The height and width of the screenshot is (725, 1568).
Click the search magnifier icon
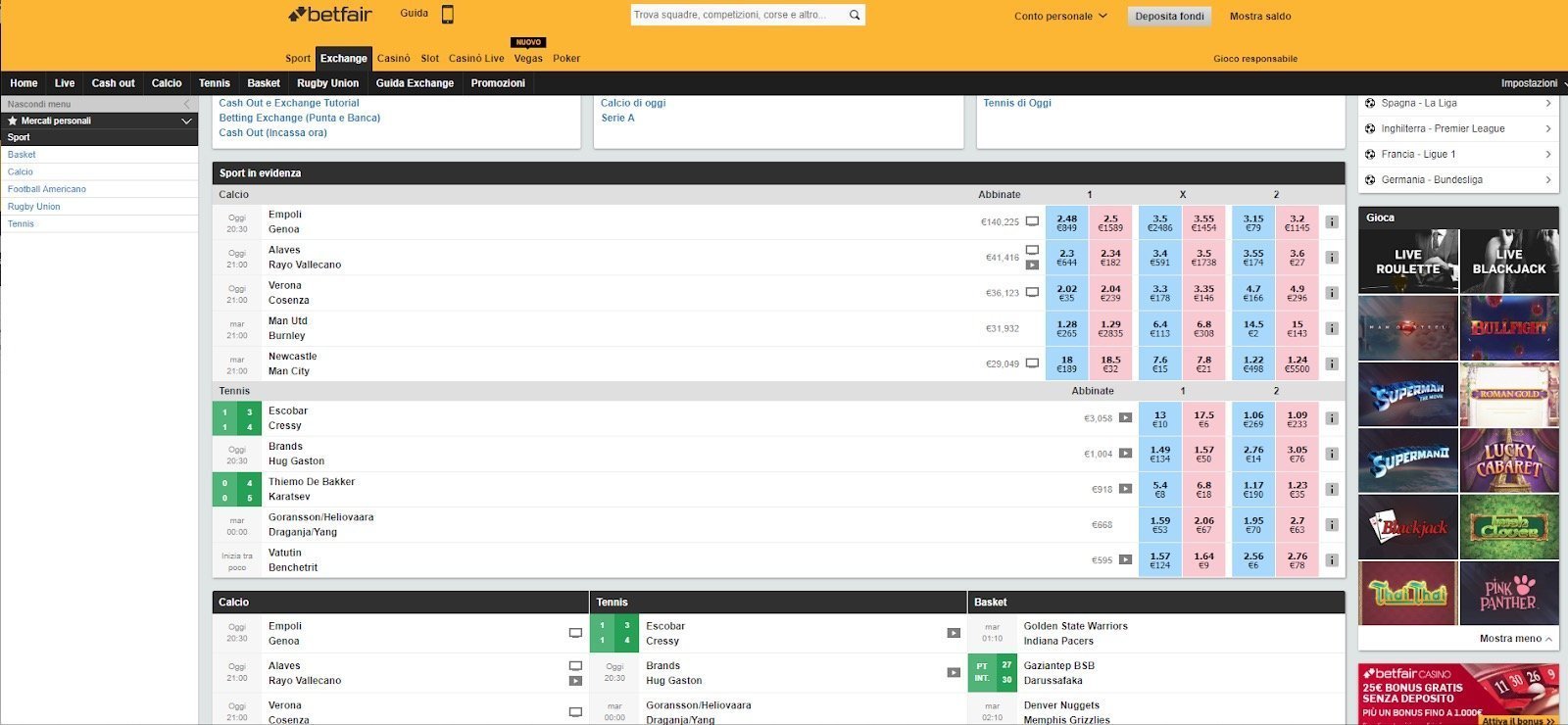click(x=855, y=15)
